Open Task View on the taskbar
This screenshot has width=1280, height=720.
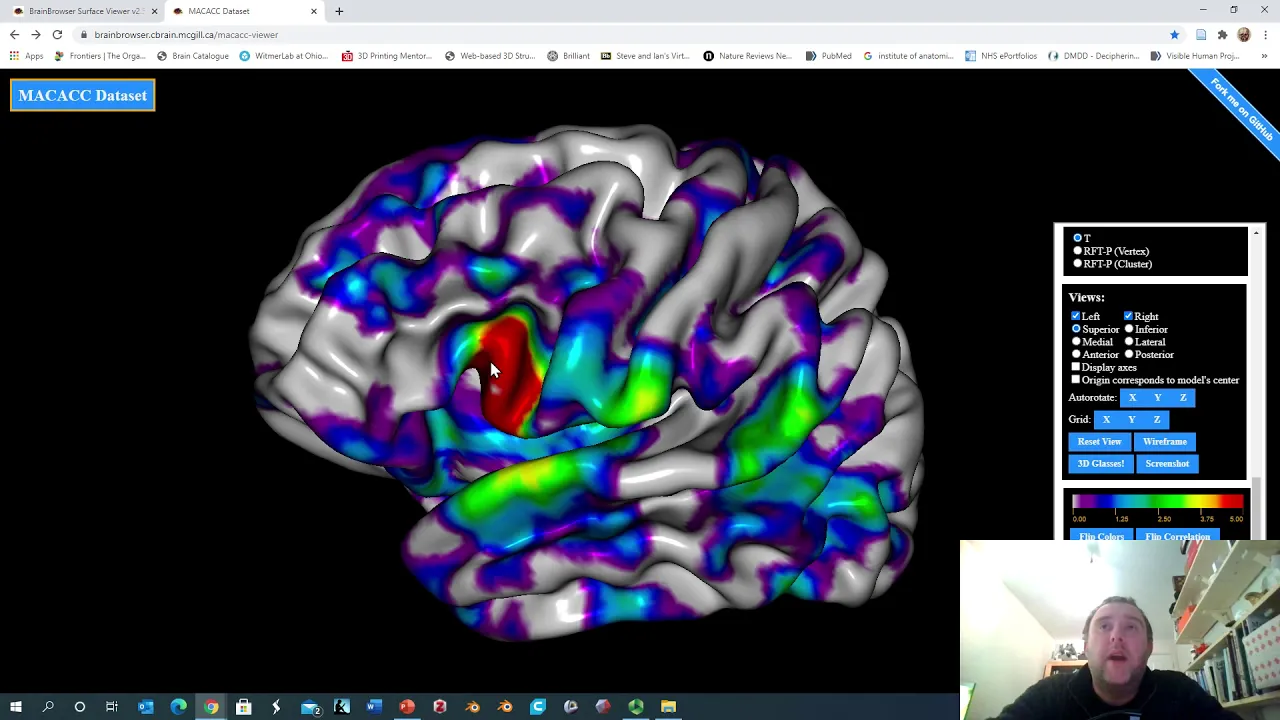(x=112, y=707)
